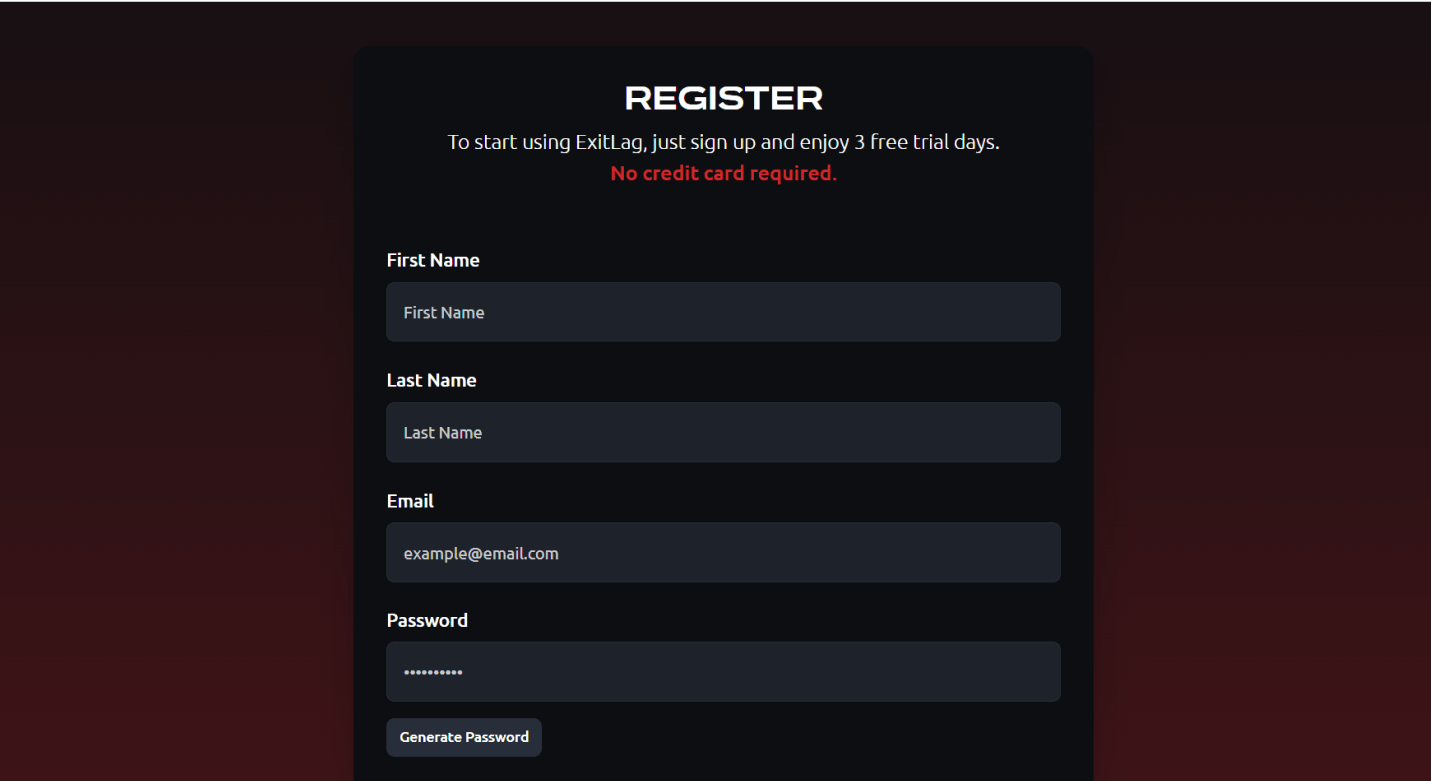Click the First Name label

tap(433, 260)
